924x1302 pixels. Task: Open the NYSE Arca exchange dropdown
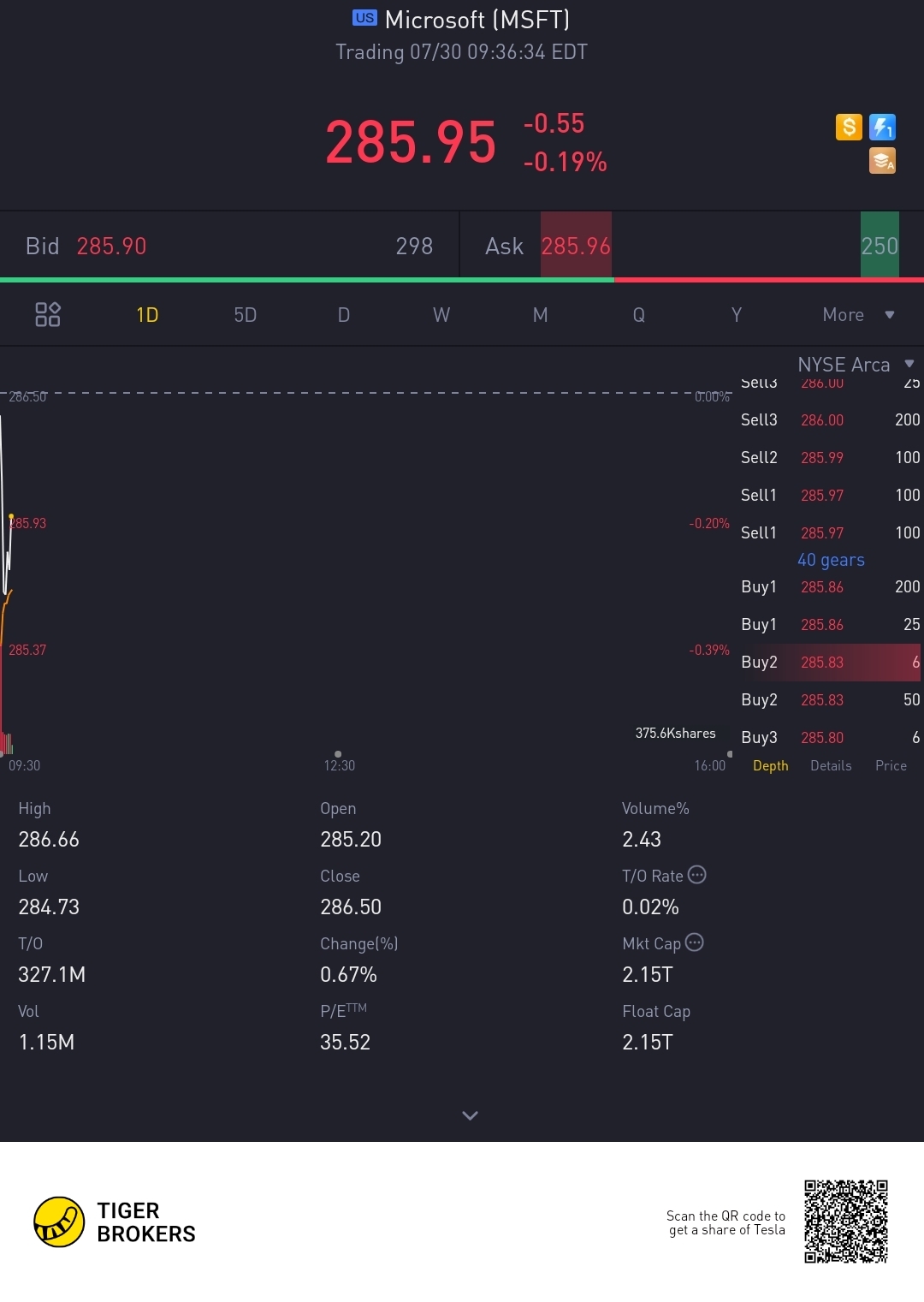pyautogui.click(x=856, y=365)
